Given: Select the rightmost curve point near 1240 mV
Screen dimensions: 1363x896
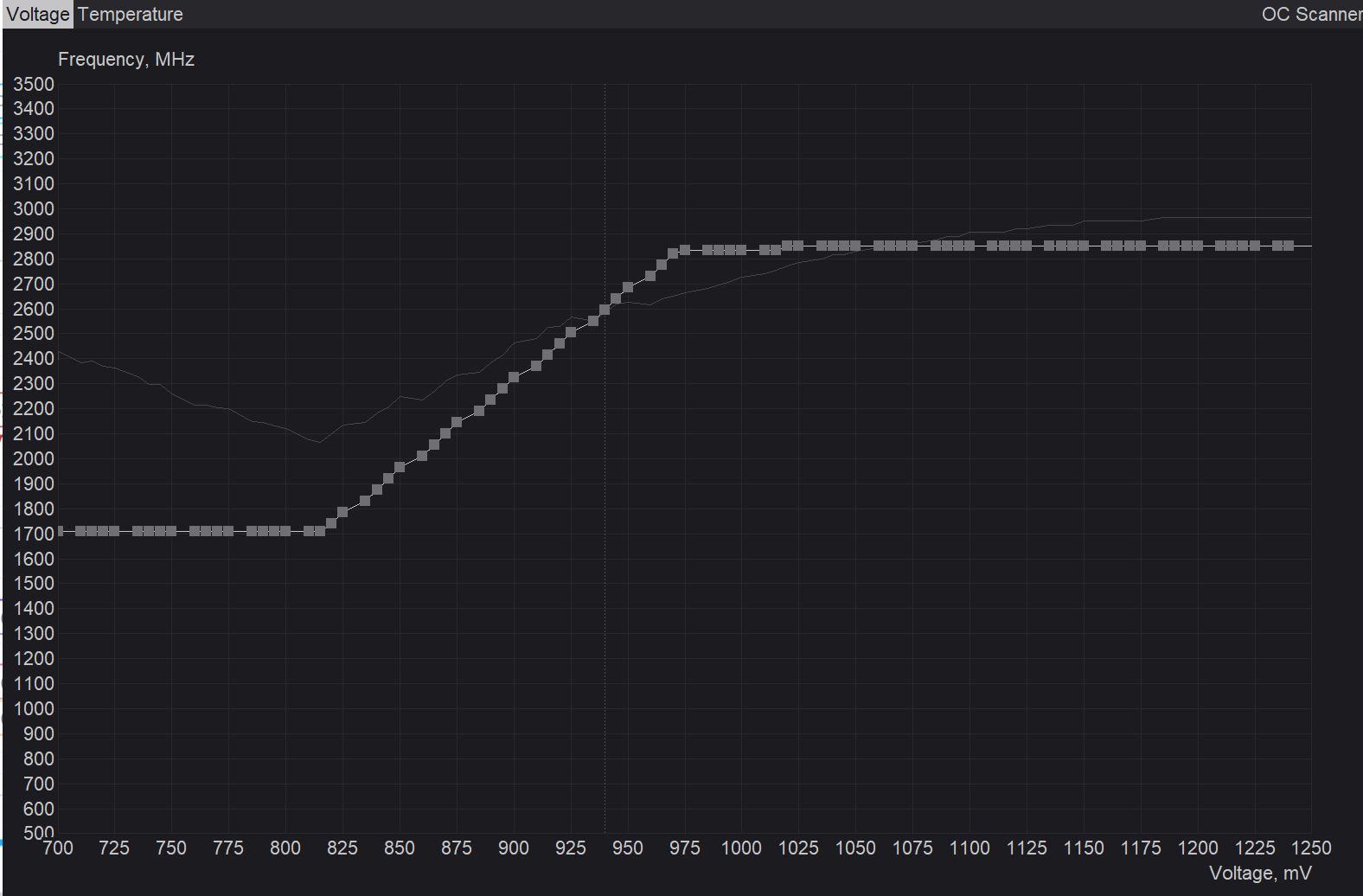Looking at the screenshot, I should pyautogui.click(x=1289, y=246).
